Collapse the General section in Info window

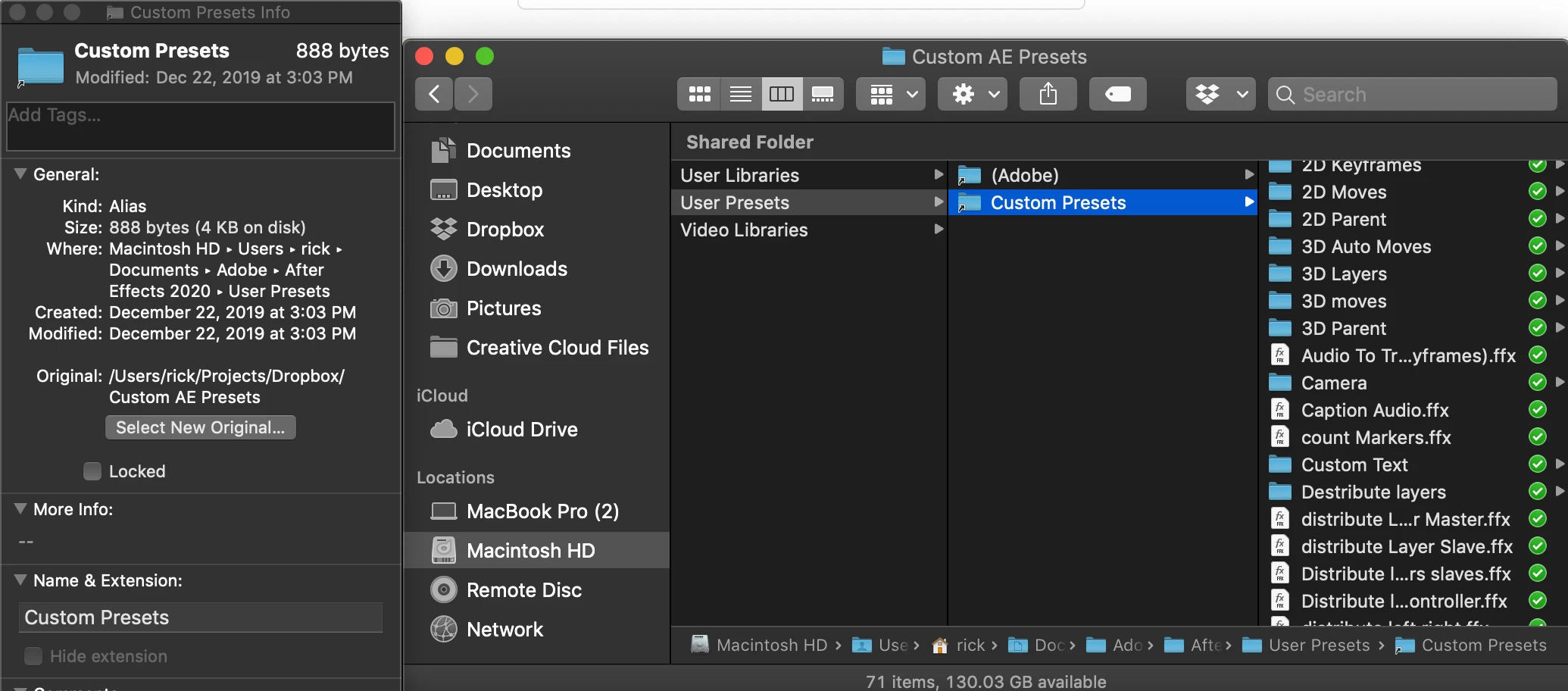[20, 174]
